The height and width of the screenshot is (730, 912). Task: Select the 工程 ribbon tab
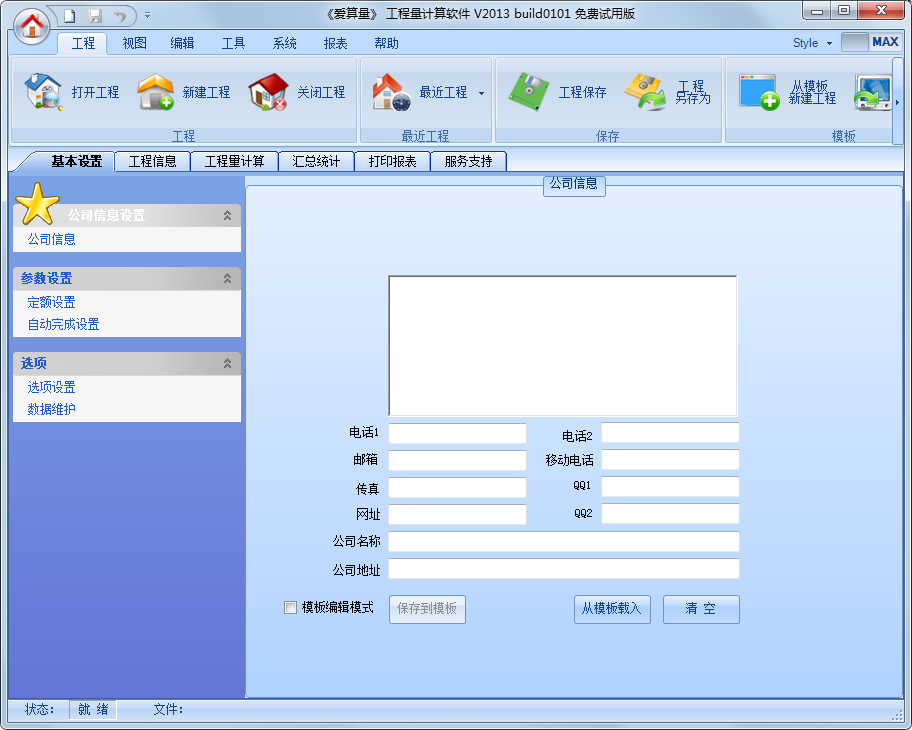coord(83,43)
